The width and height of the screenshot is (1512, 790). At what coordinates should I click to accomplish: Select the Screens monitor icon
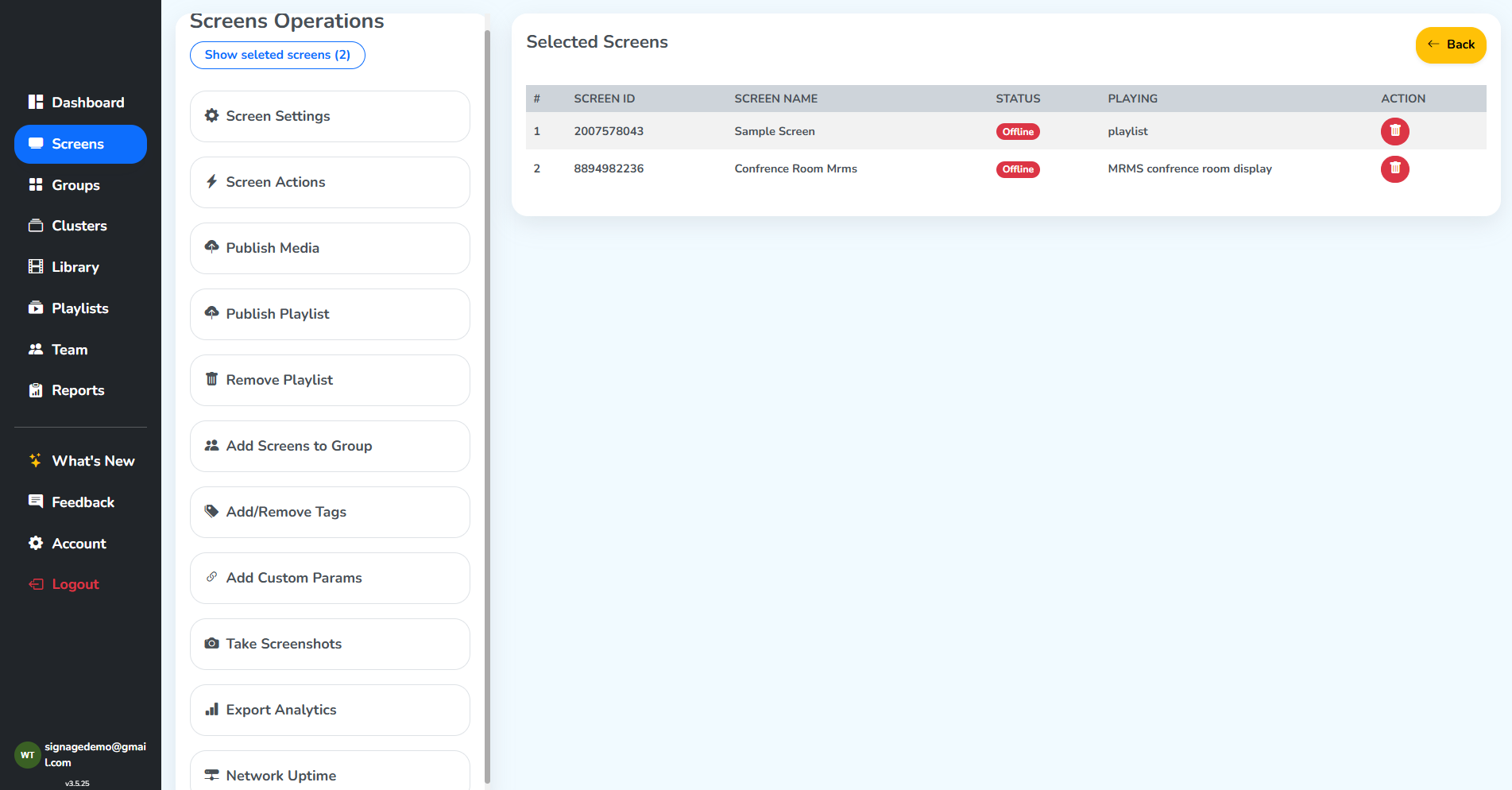pos(36,144)
